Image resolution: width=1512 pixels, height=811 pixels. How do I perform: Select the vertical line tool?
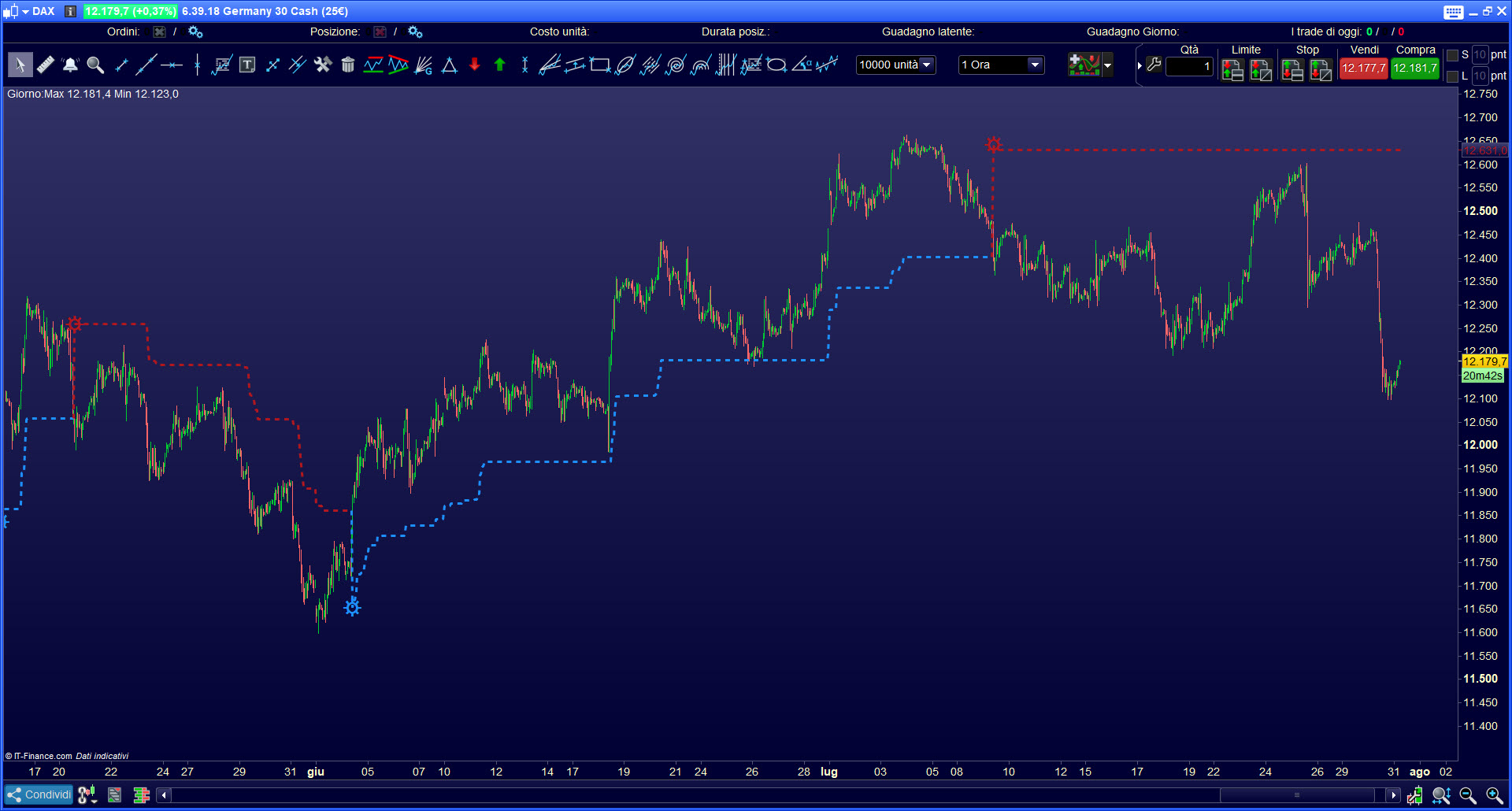[197, 65]
